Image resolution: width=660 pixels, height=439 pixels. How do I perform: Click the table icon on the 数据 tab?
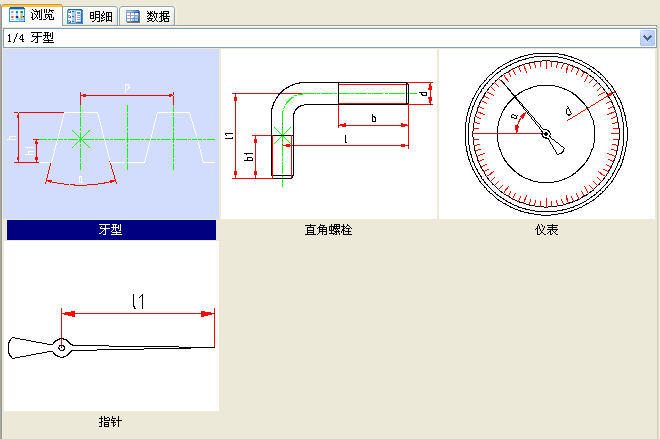point(133,16)
